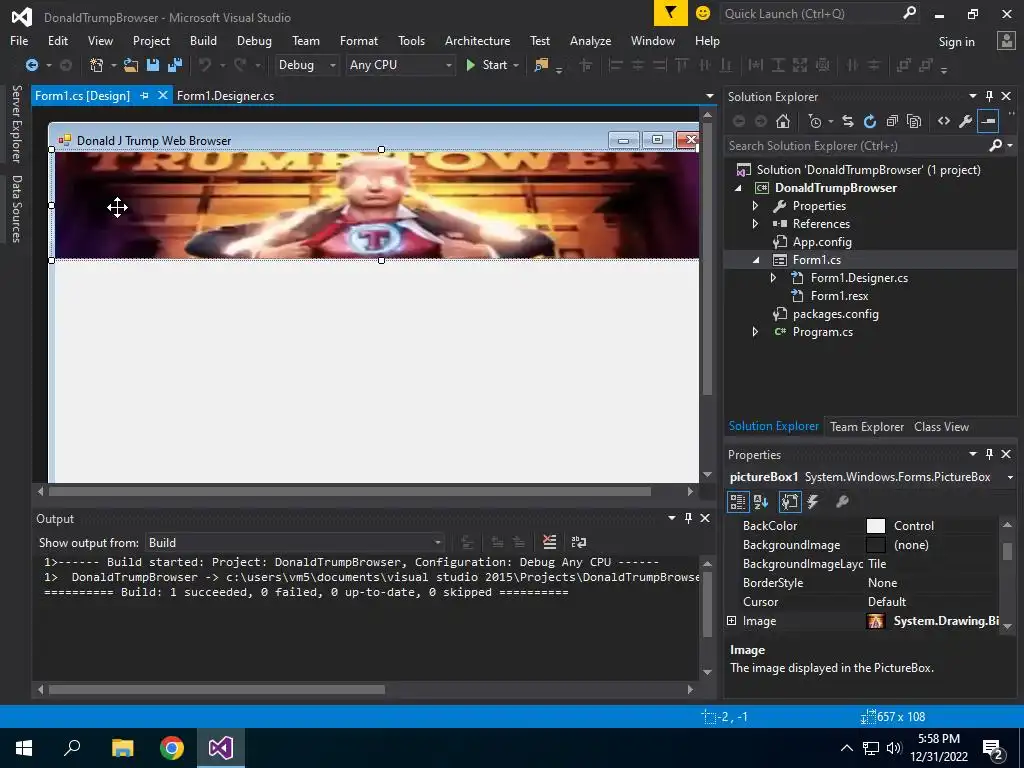
Task: Click Clear All in Output window toolbar
Action: pos(549,542)
